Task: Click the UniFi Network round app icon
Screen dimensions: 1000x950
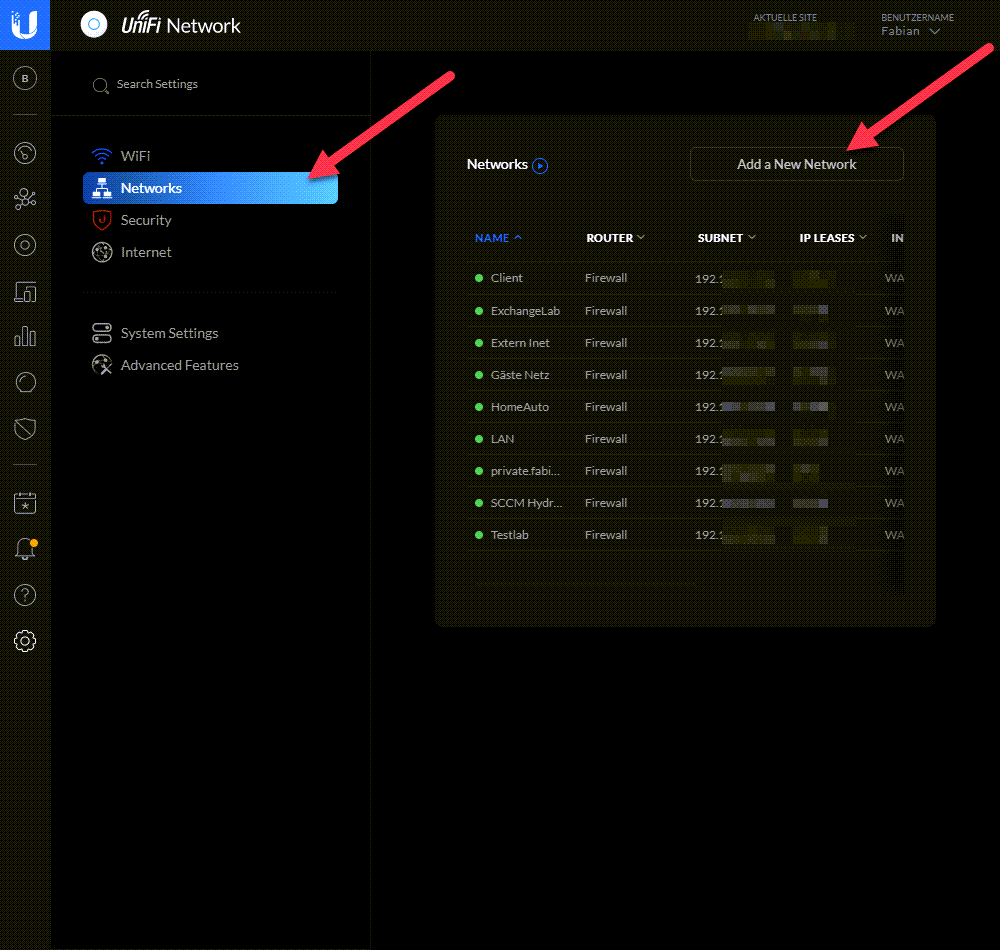Action: point(94,25)
